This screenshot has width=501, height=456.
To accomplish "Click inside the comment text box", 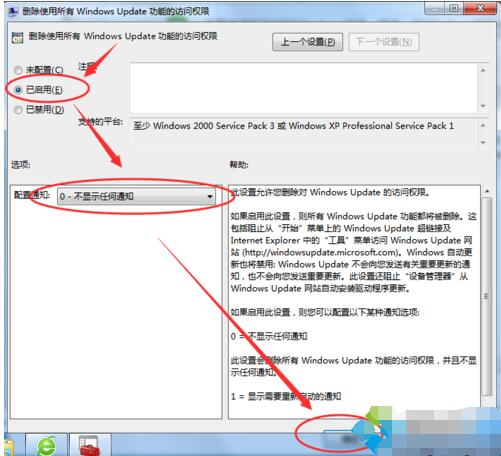I will click(304, 88).
